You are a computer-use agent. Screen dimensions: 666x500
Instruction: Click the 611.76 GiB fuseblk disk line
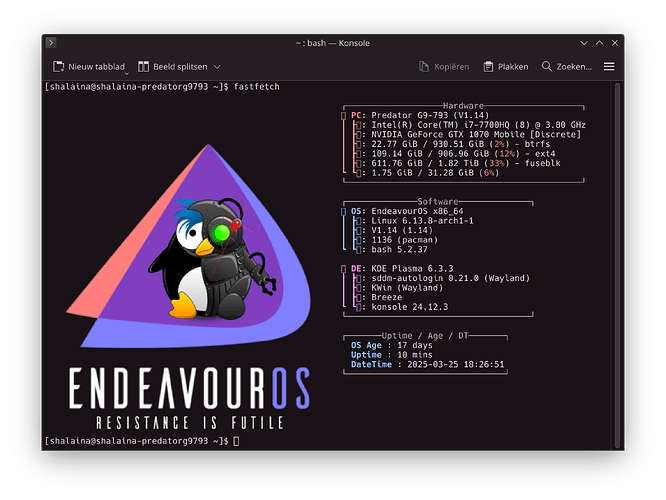pyautogui.click(x=466, y=163)
